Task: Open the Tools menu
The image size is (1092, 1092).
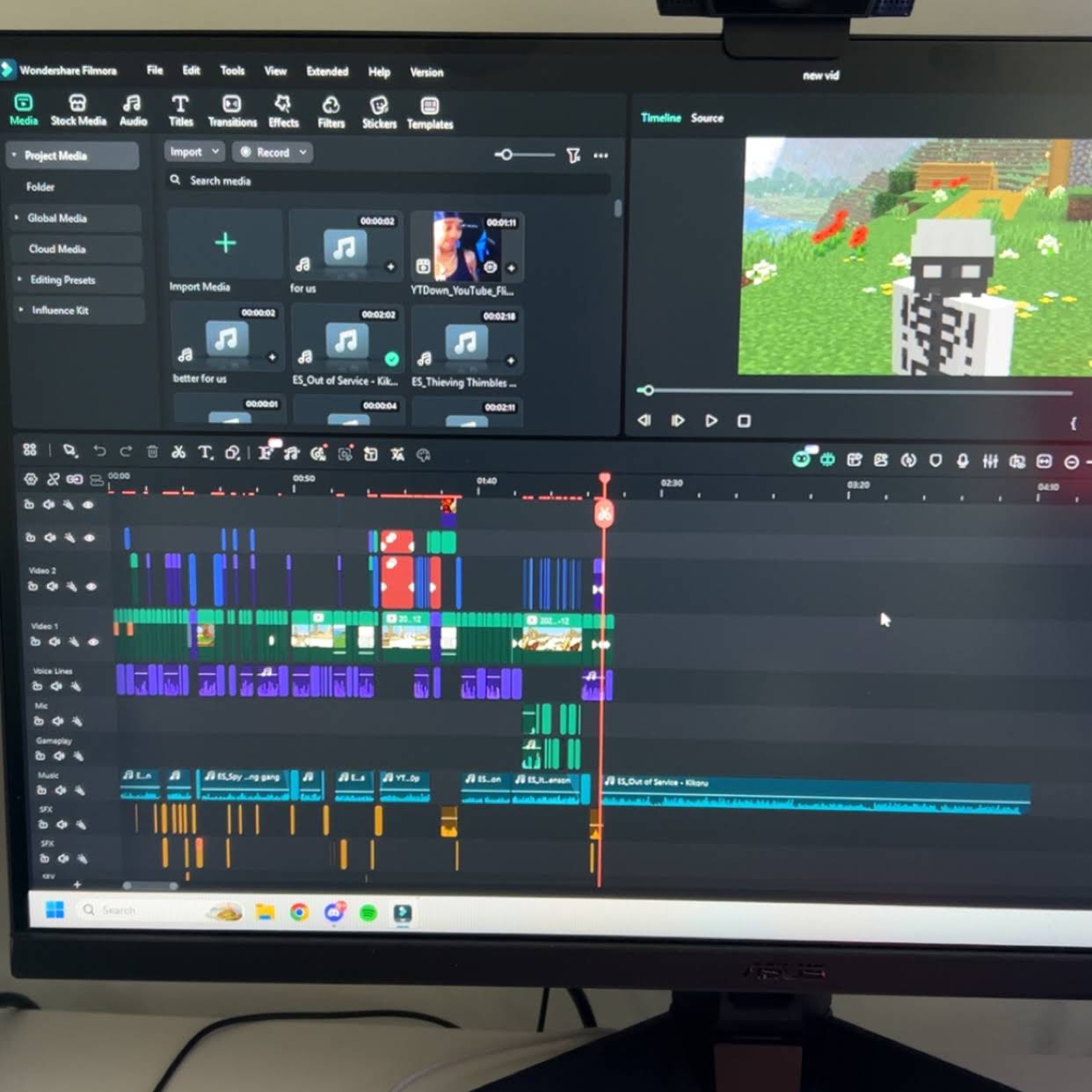Action: tap(232, 70)
